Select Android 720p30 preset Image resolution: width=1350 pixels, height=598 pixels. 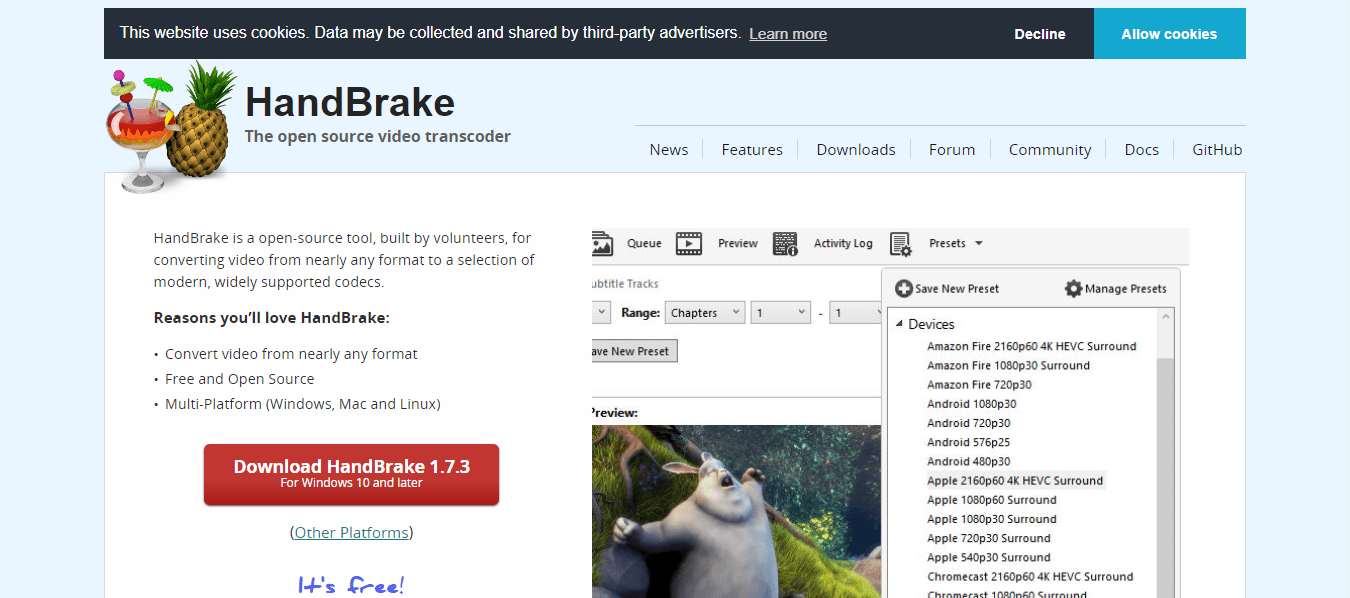click(x=968, y=423)
